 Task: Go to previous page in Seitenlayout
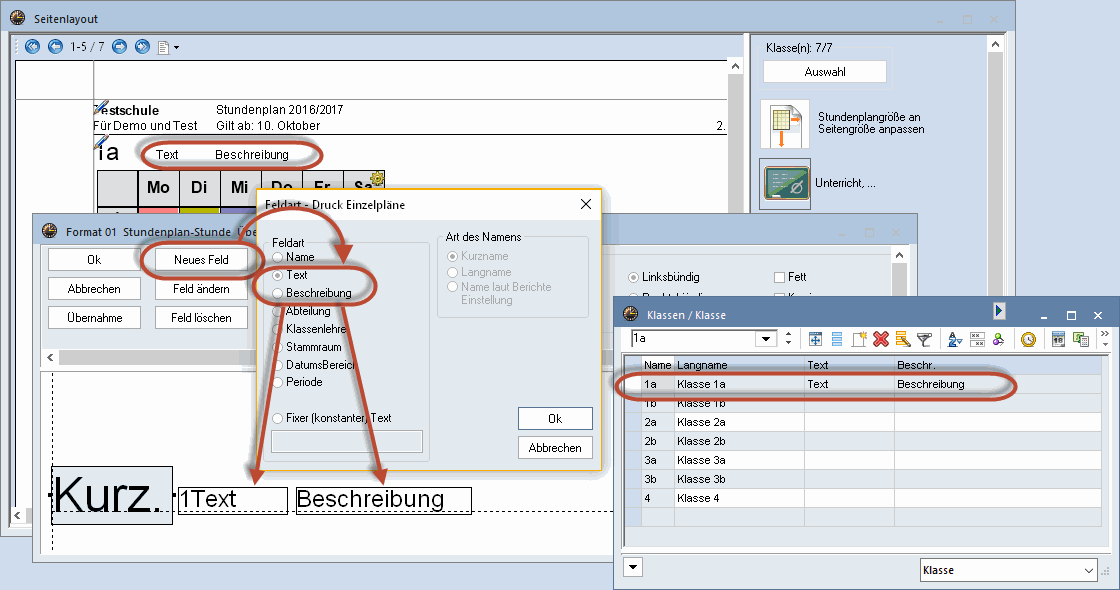tap(55, 46)
